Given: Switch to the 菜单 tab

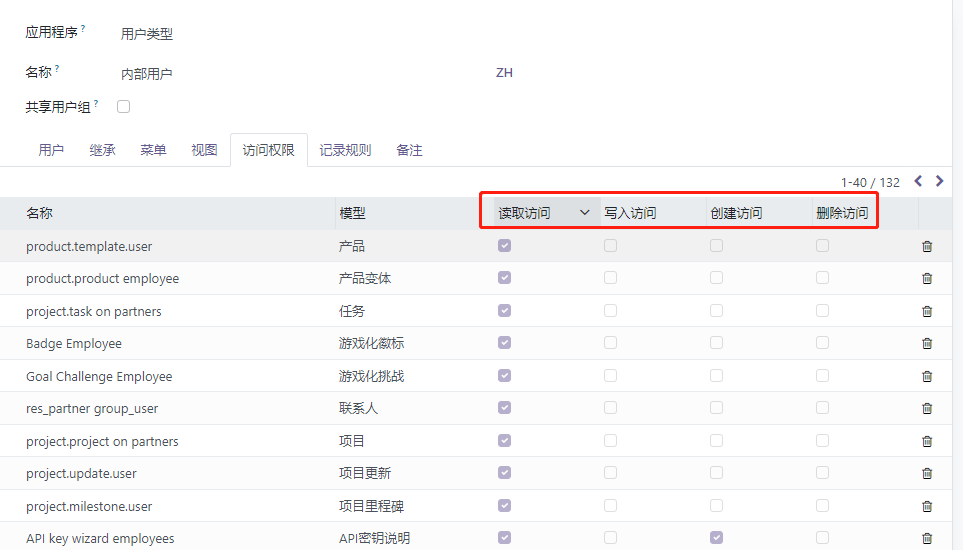Looking at the screenshot, I should point(153,150).
